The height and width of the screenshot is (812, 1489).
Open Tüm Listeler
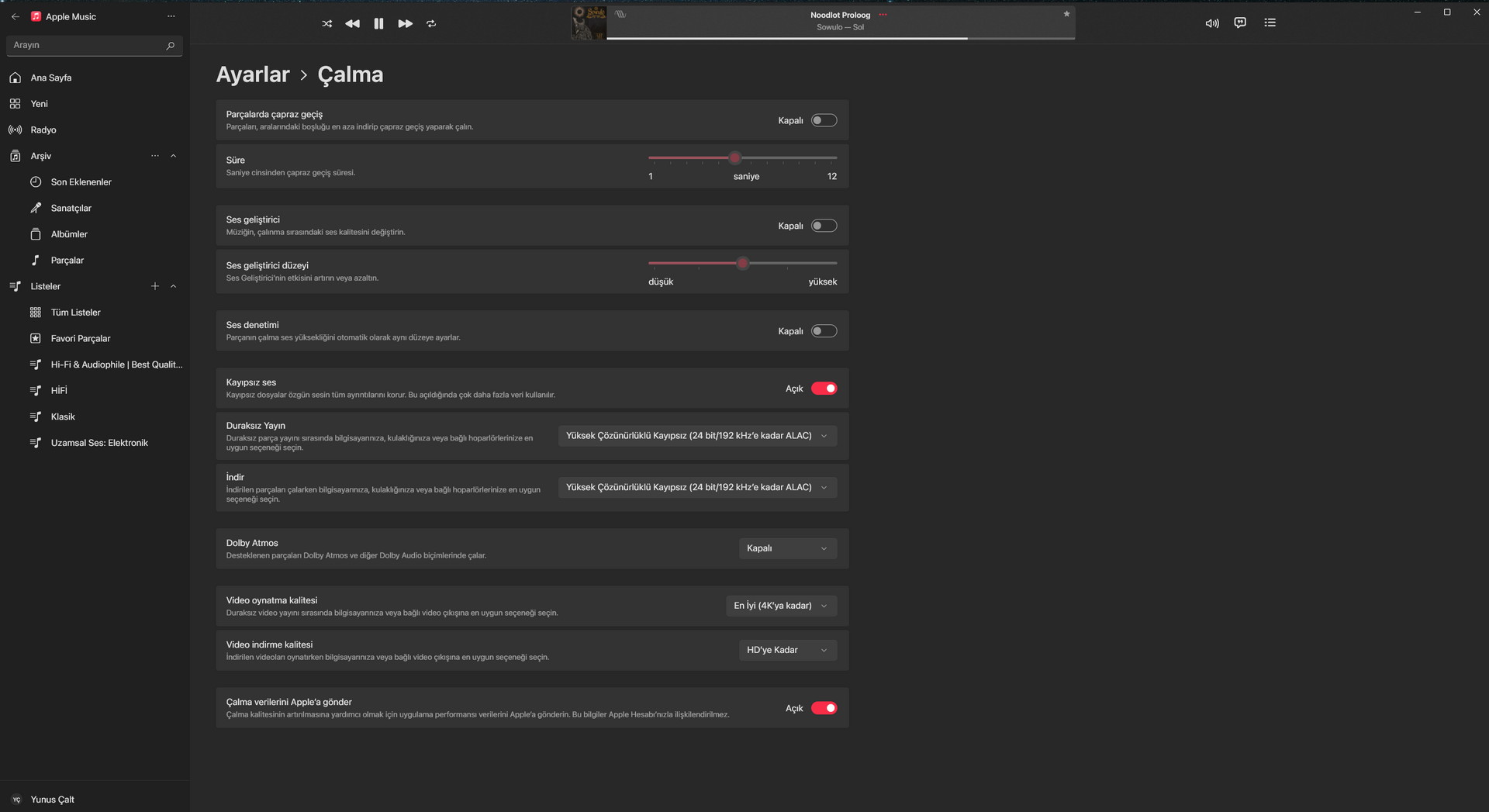[95, 313]
